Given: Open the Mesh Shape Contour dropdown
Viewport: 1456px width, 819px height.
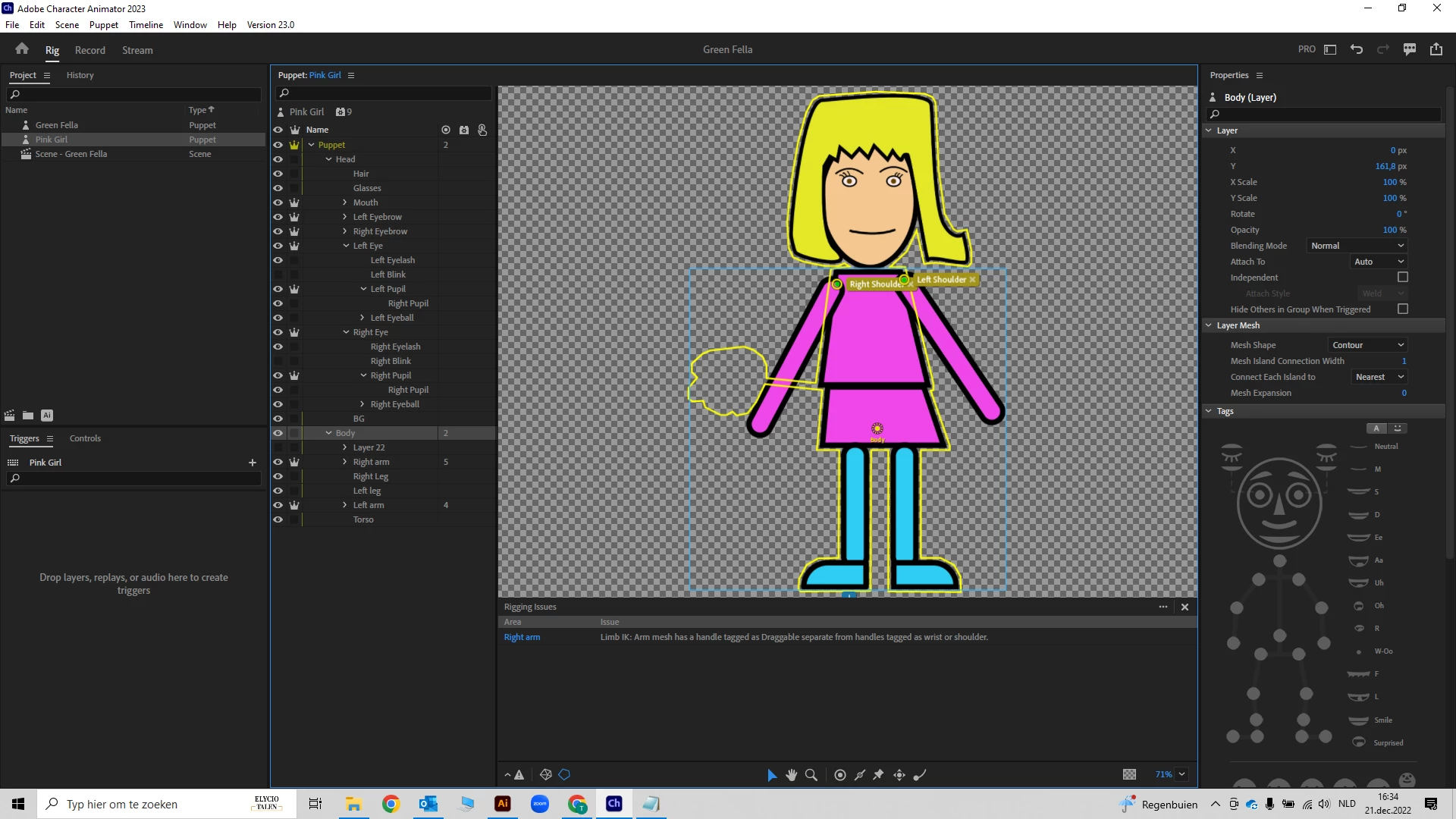Looking at the screenshot, I should (x=1369, y=345).
